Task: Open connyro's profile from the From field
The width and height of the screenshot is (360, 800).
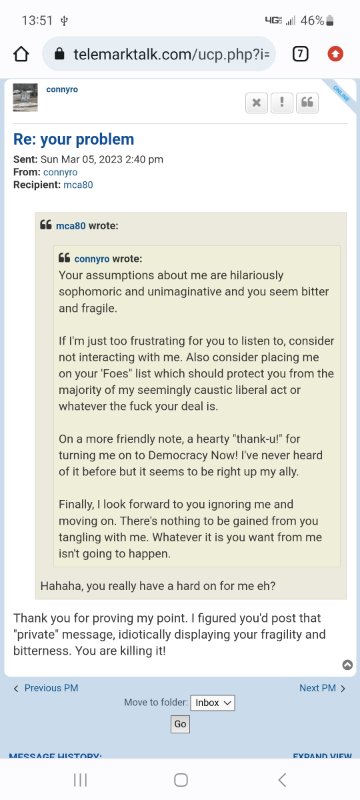Action: coord(60,172)
